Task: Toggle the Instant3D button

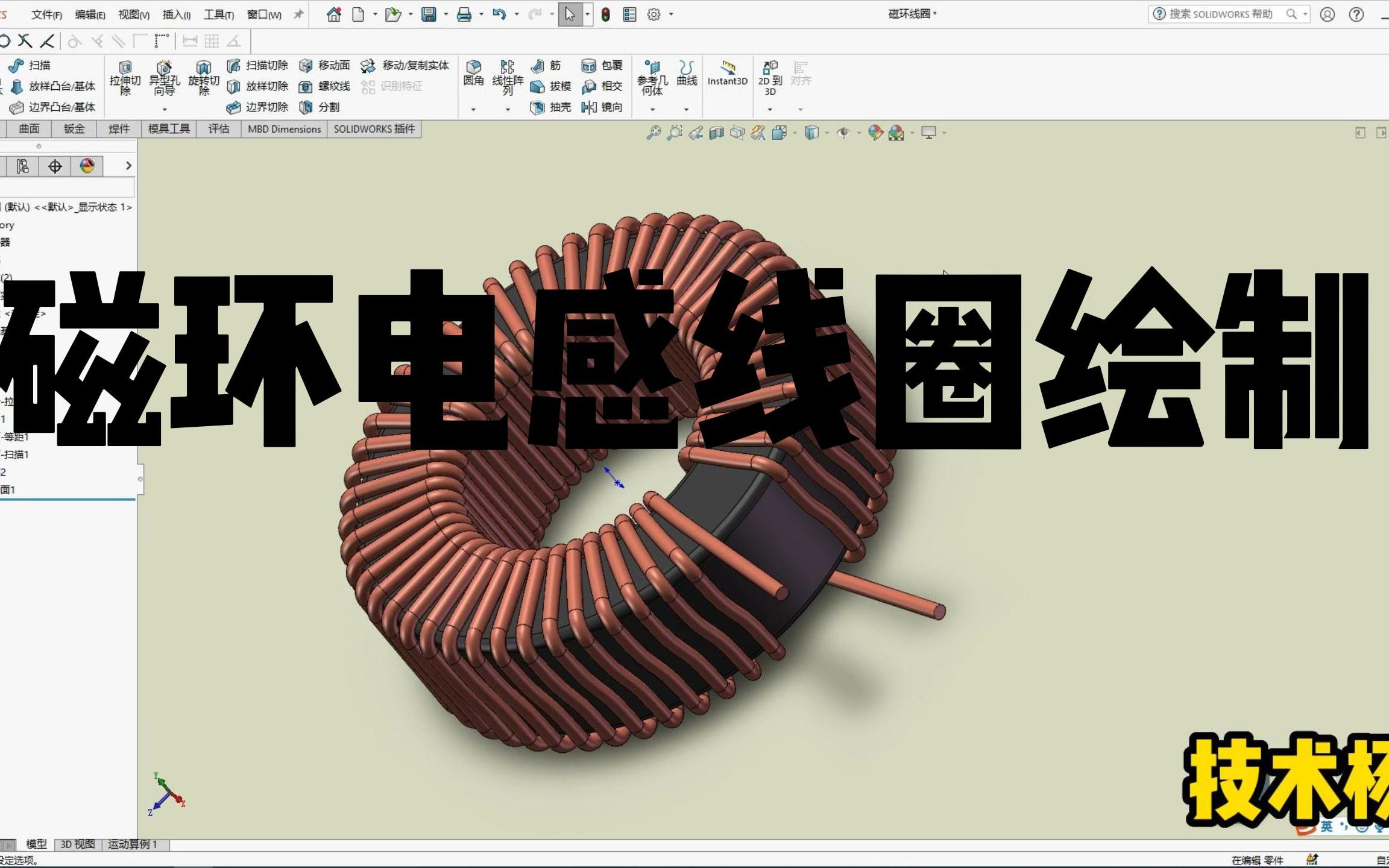Action: point(727,72)
